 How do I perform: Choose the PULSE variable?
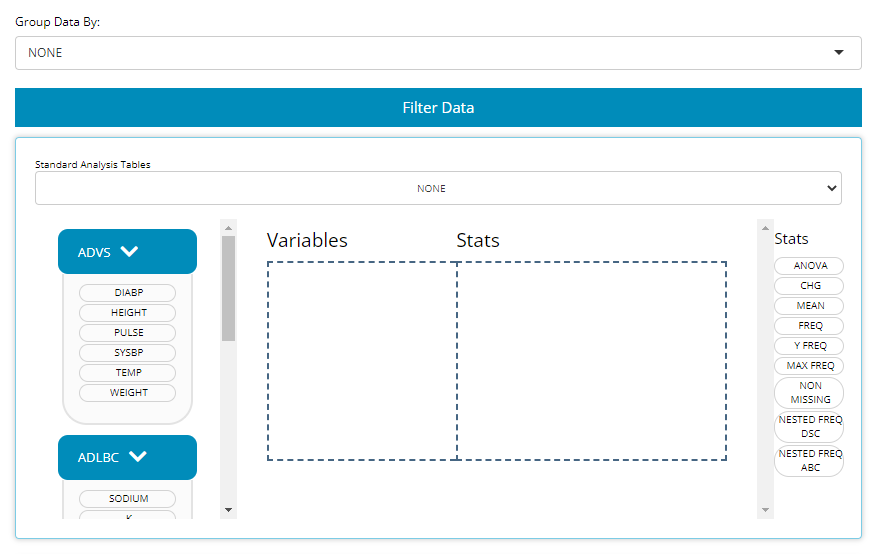[128, 333]
